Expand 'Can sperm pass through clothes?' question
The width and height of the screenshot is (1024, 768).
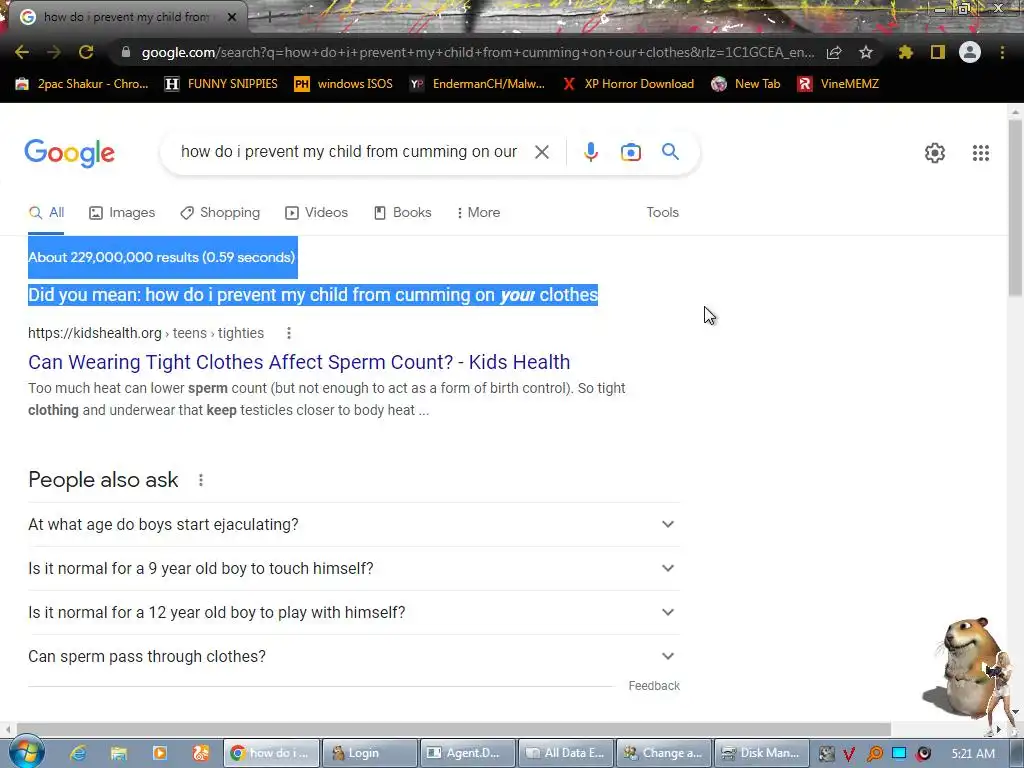[353, 656]
